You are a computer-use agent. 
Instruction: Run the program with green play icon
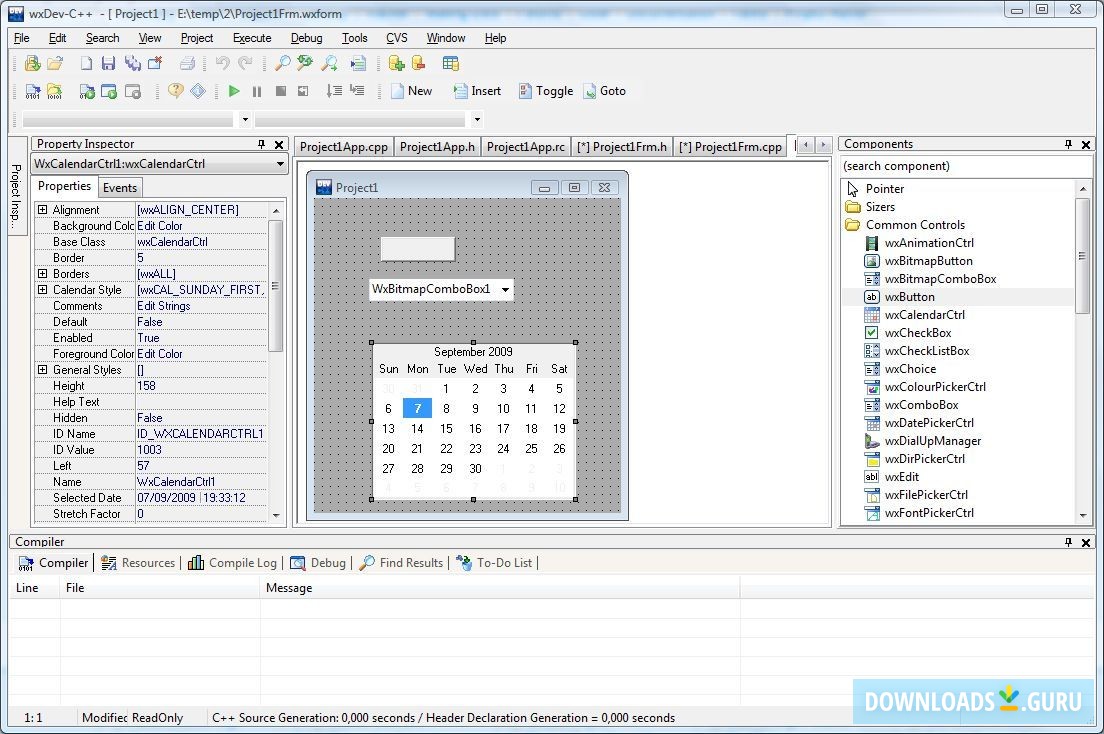point(234,91)
